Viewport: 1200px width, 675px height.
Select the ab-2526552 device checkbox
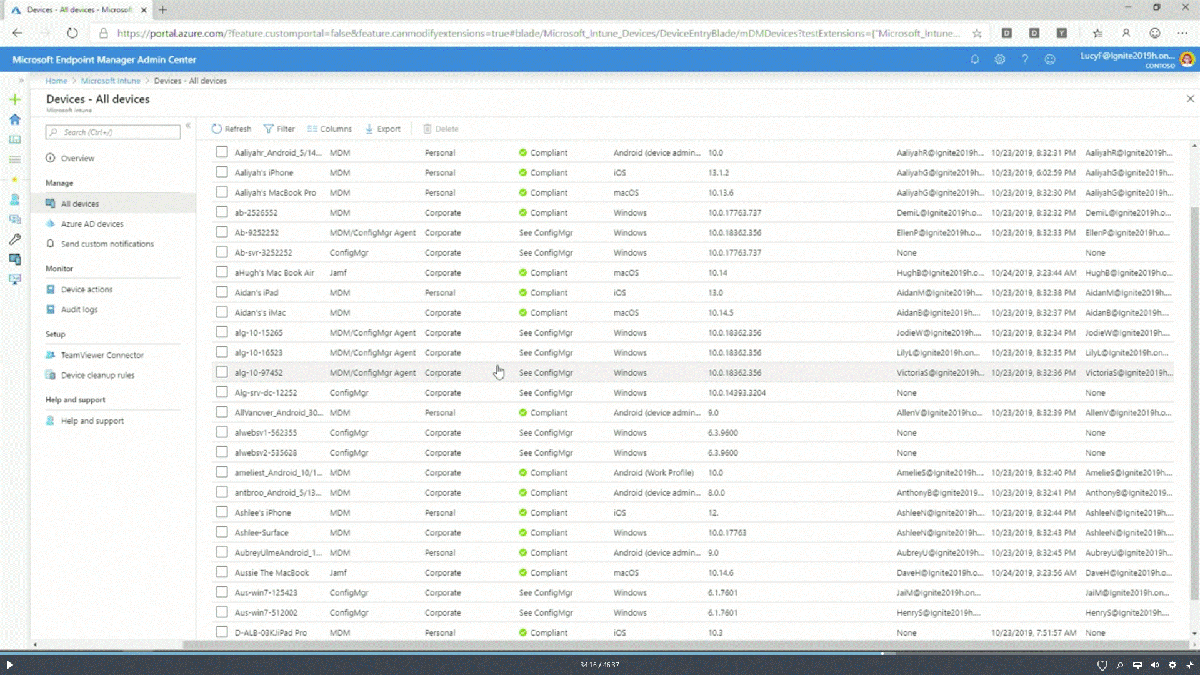click(x=221, y=212)
